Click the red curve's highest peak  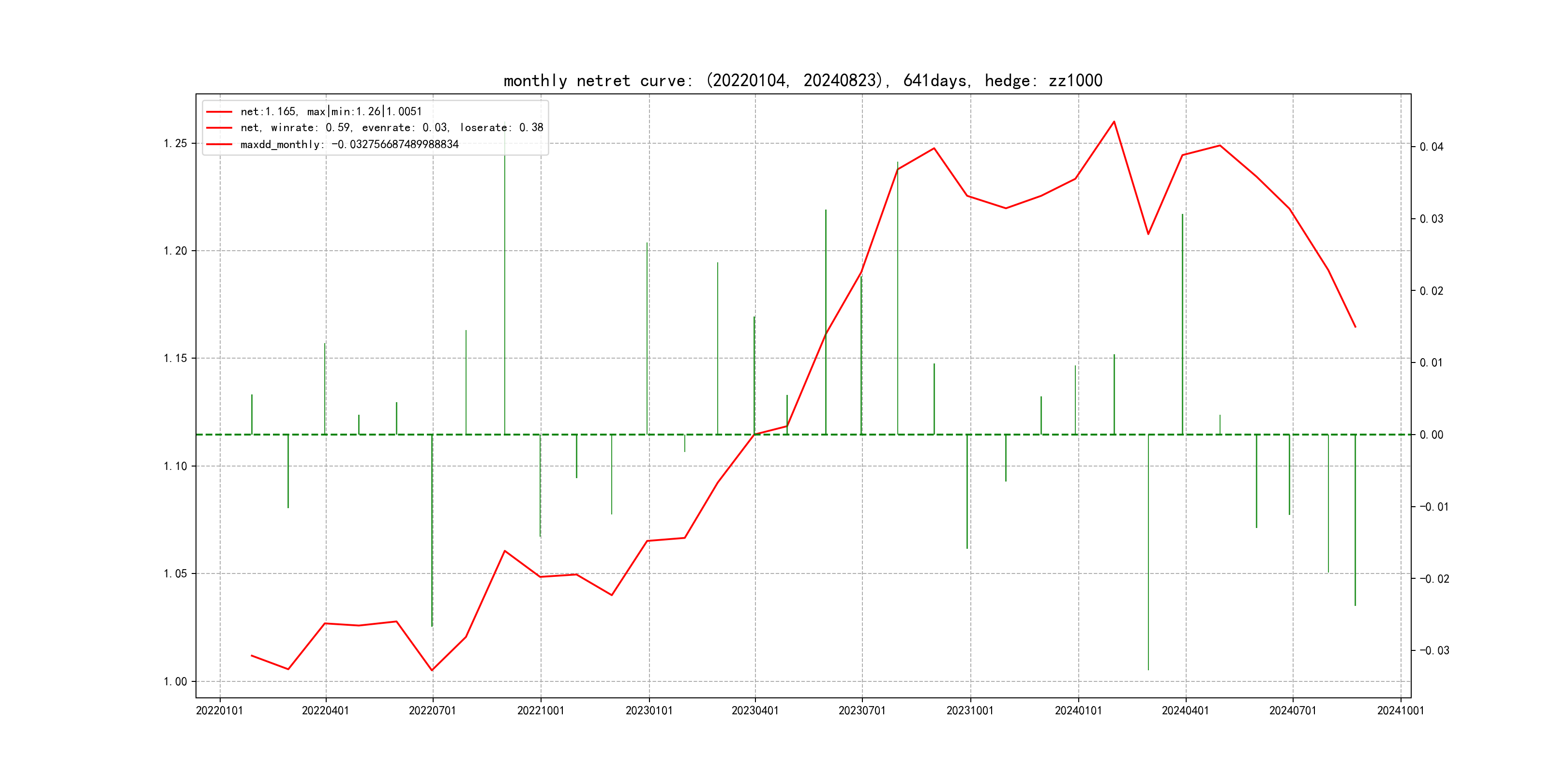1114,122
